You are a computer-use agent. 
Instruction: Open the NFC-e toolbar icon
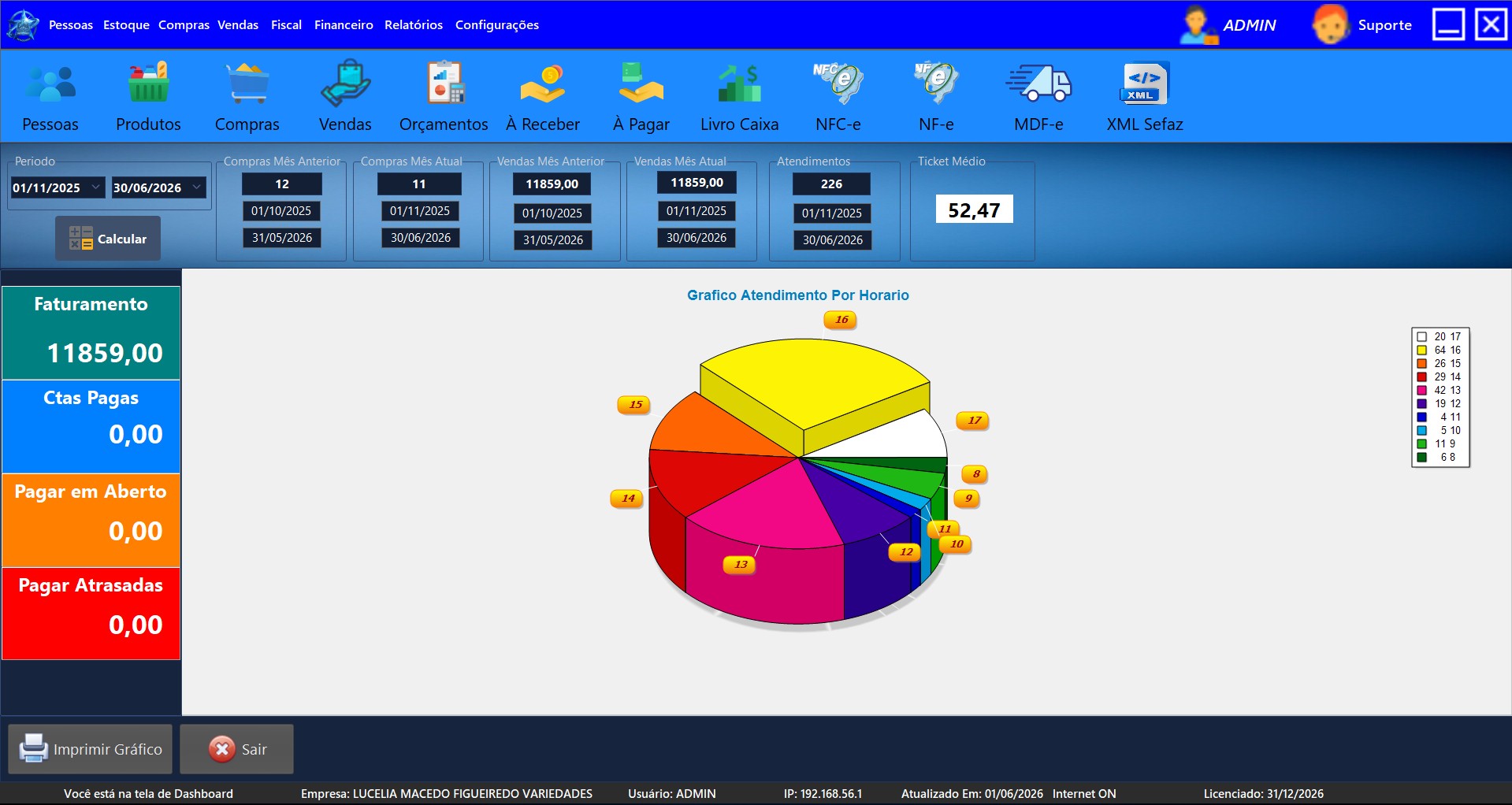pos(838,83)
